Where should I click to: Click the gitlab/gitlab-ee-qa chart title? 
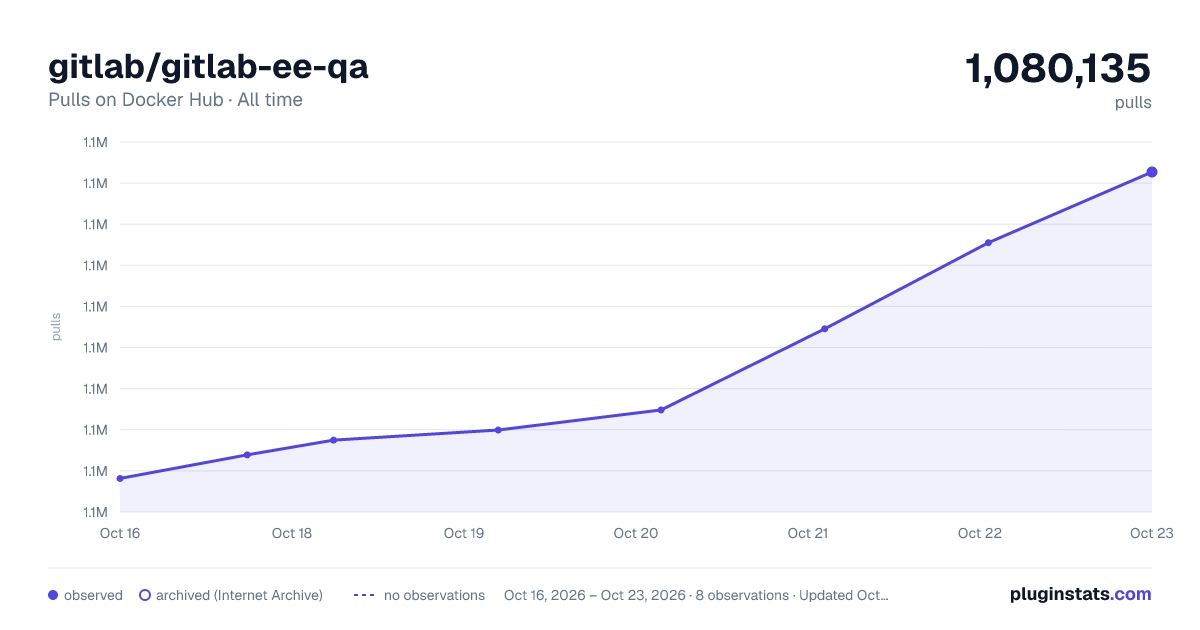pyautogui.click(x=208, y=67)
